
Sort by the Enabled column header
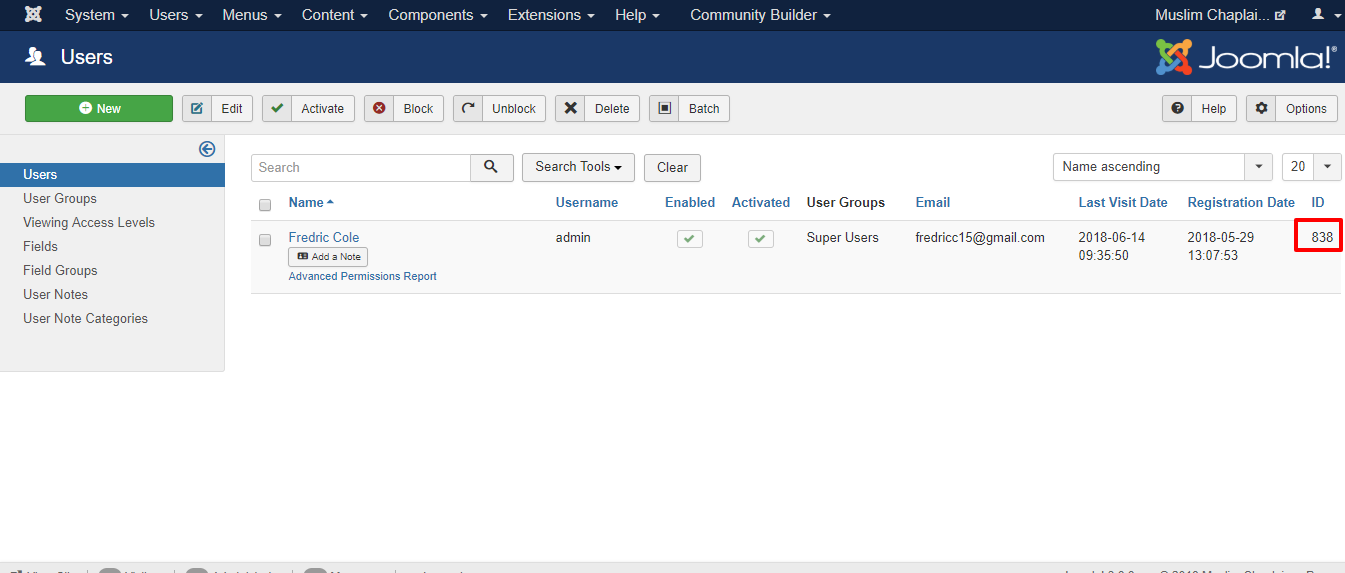click(x=690, y=203)
